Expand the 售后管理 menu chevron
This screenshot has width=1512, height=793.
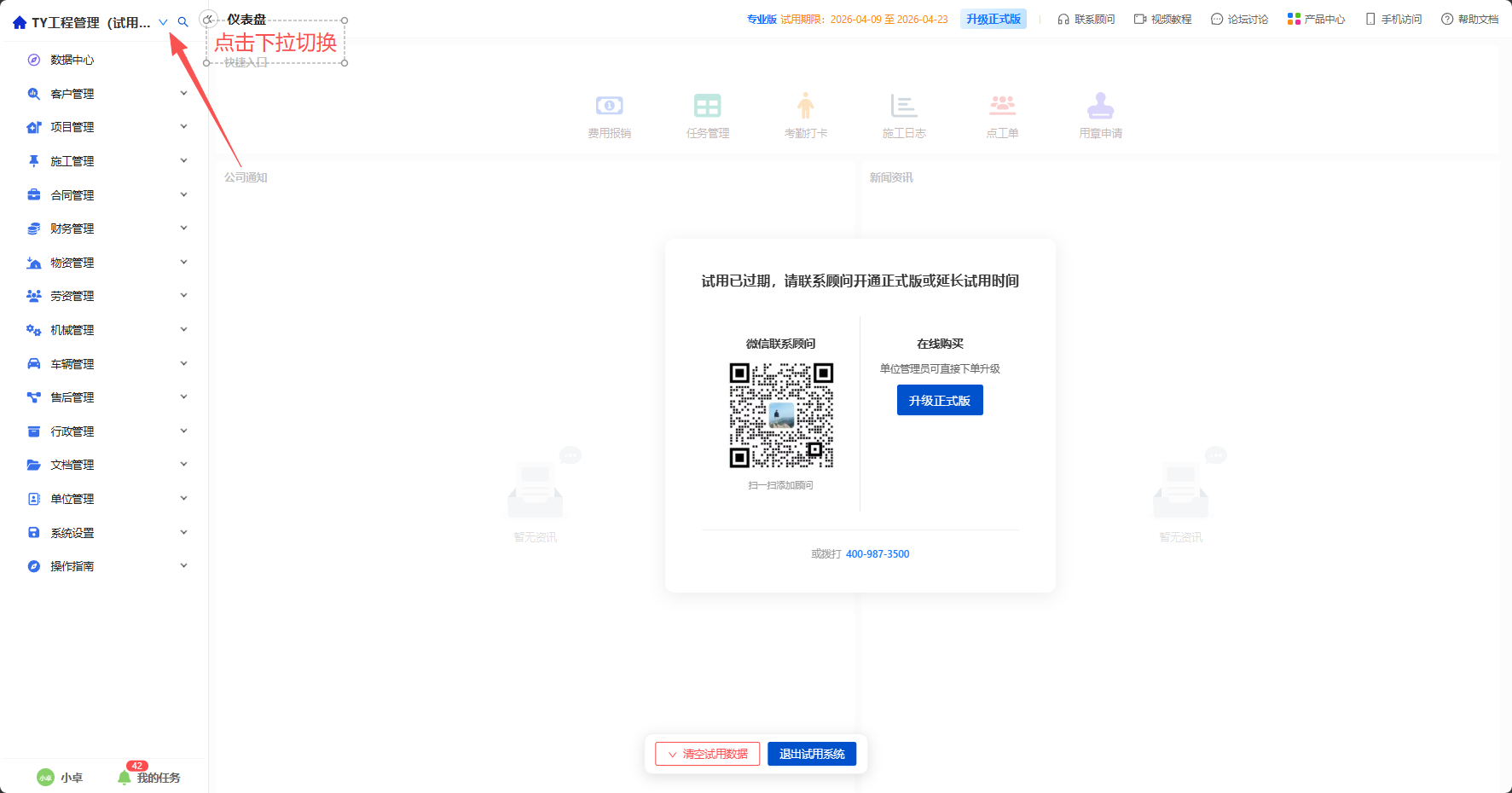[x=183, y=397]
